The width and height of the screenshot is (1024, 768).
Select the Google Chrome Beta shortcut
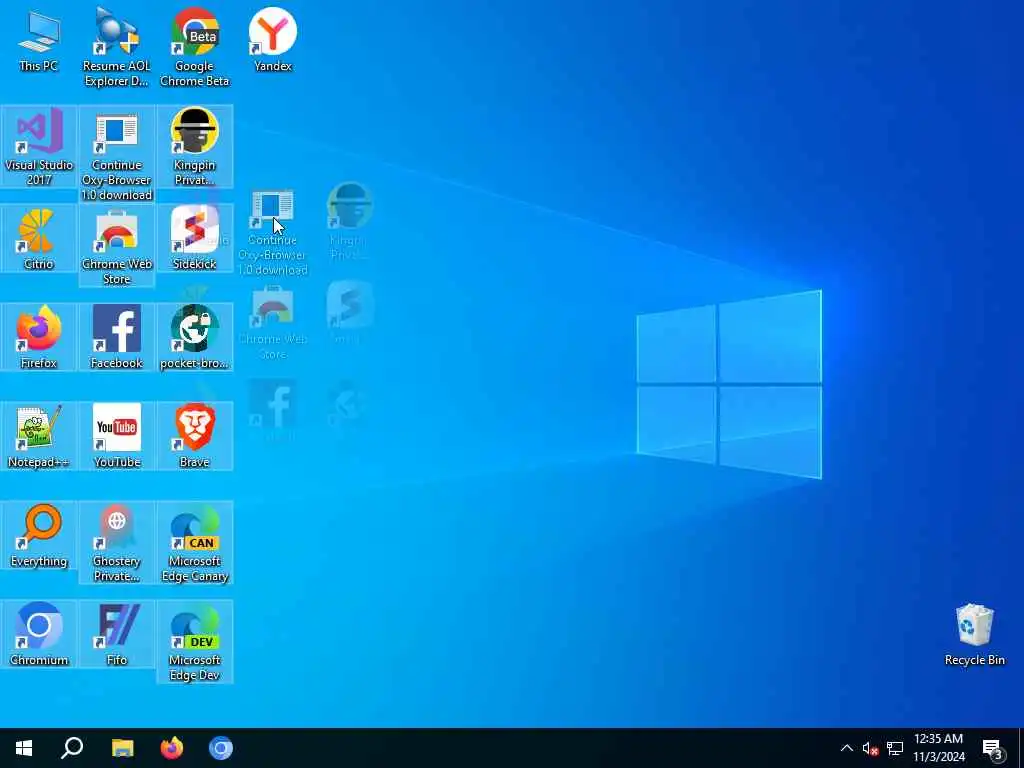[195, 47]
